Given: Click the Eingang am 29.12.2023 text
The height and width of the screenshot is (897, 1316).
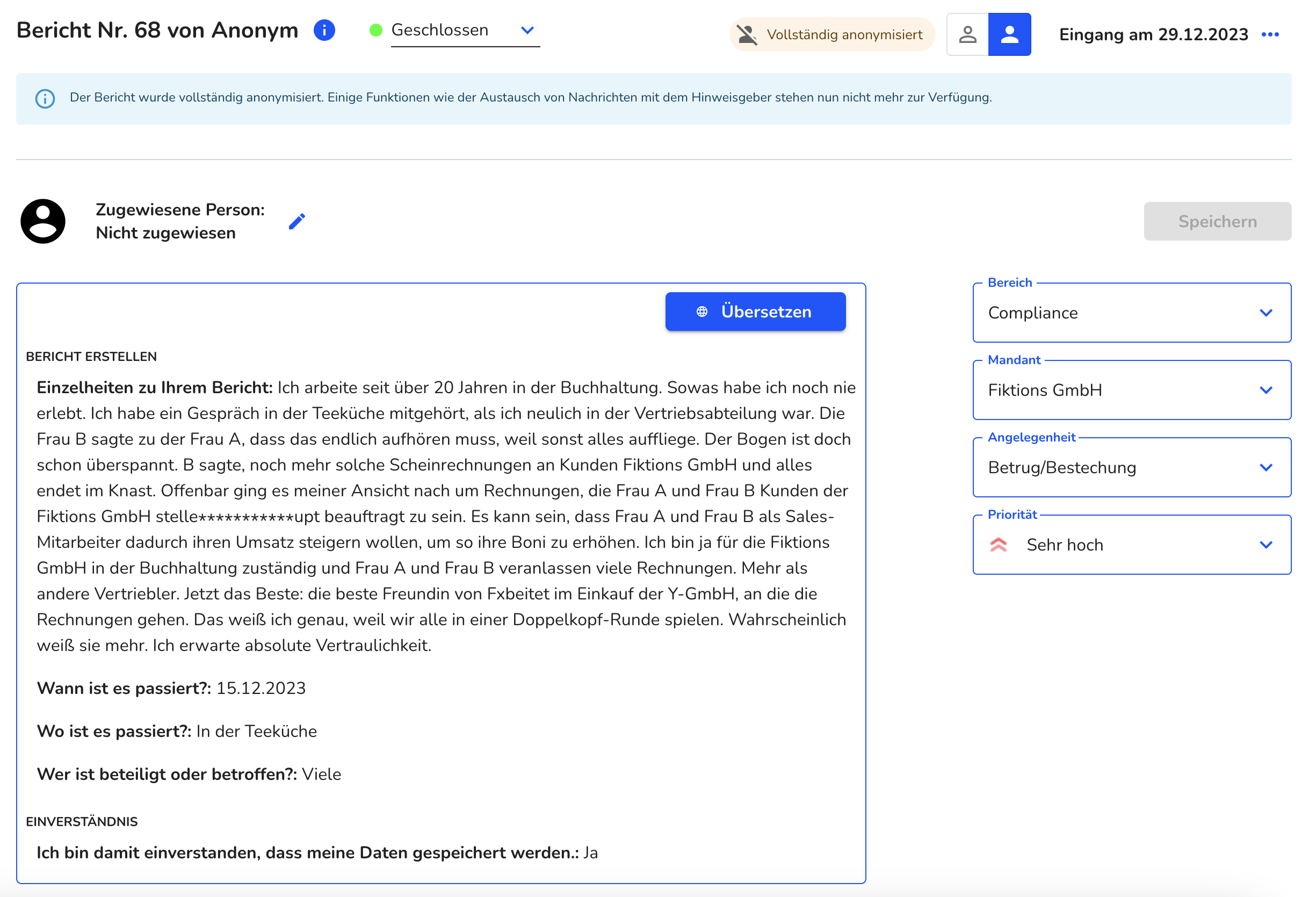Looking at the screenshot, I should click(1153, 34).
